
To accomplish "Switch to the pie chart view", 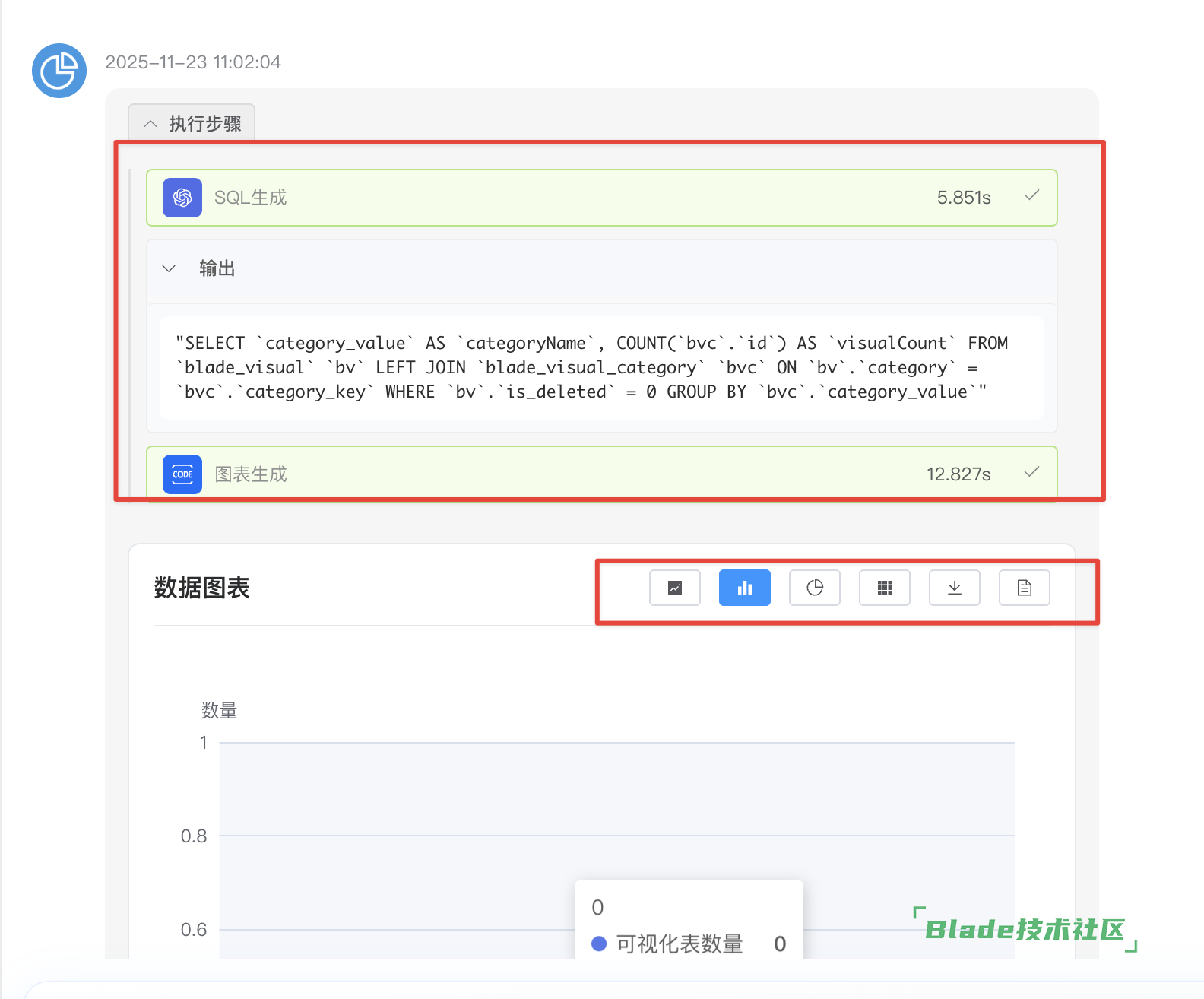I will tap(814, 588).
